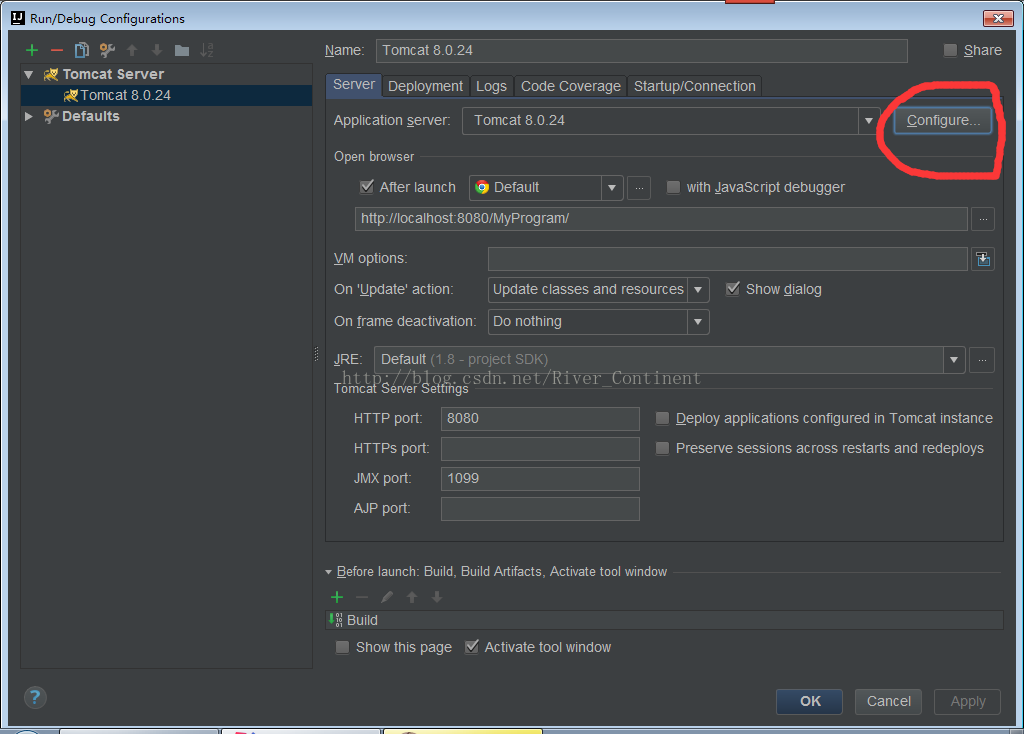Switch to the Server tab
1024x734 pixels.
click(354, 85)
